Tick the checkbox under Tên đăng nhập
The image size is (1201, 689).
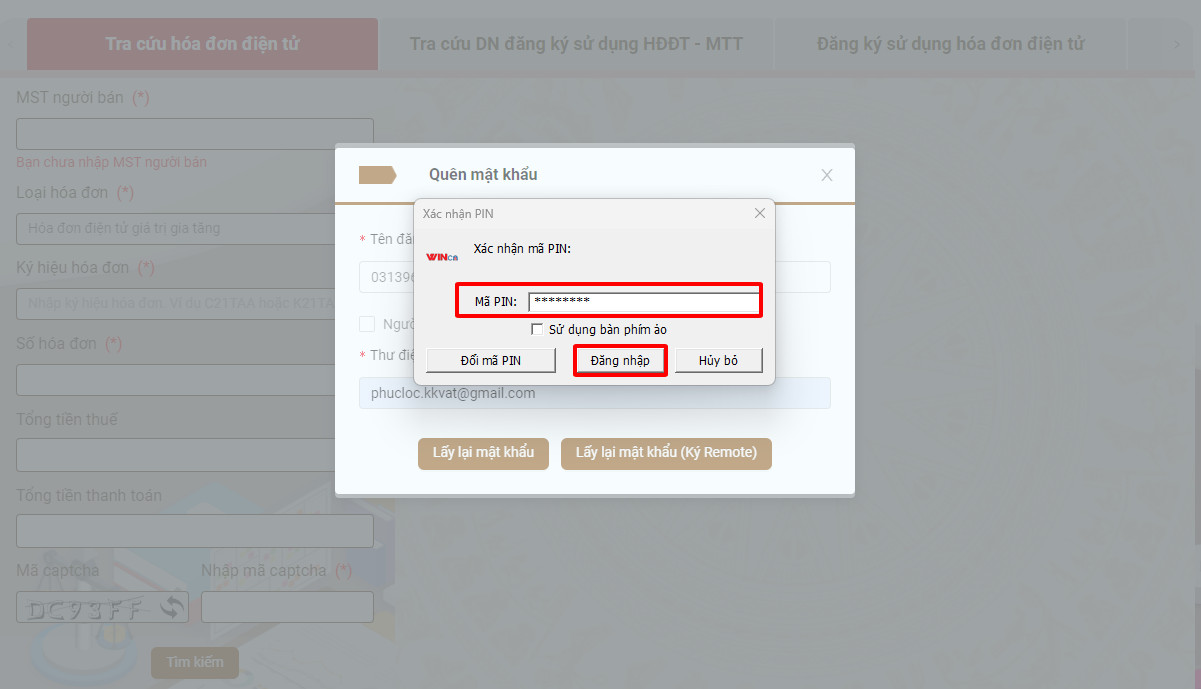pyautogui.click(x=367, y=324)
